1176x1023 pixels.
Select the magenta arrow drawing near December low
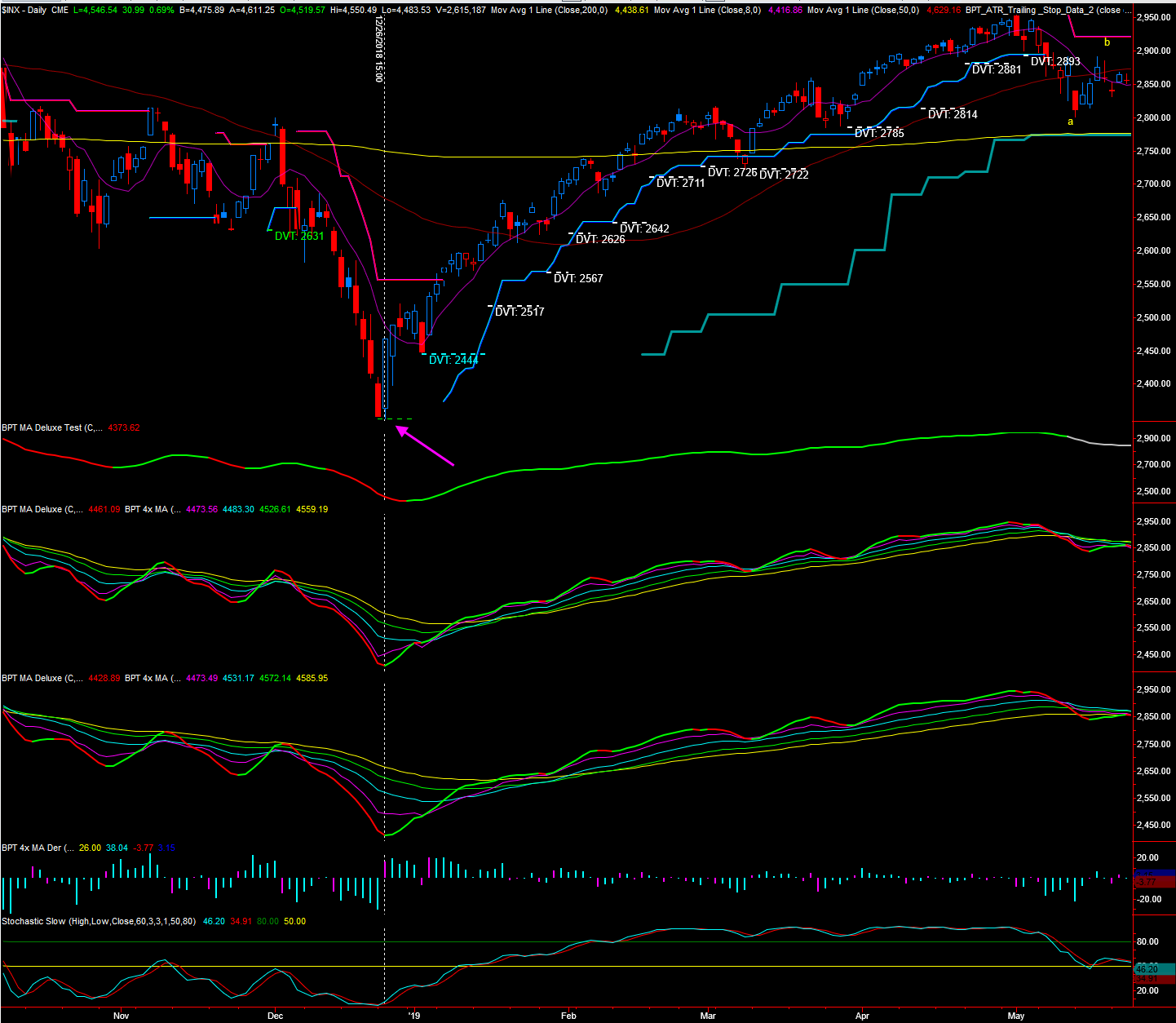pyautogui.click(x=425, y=446)
